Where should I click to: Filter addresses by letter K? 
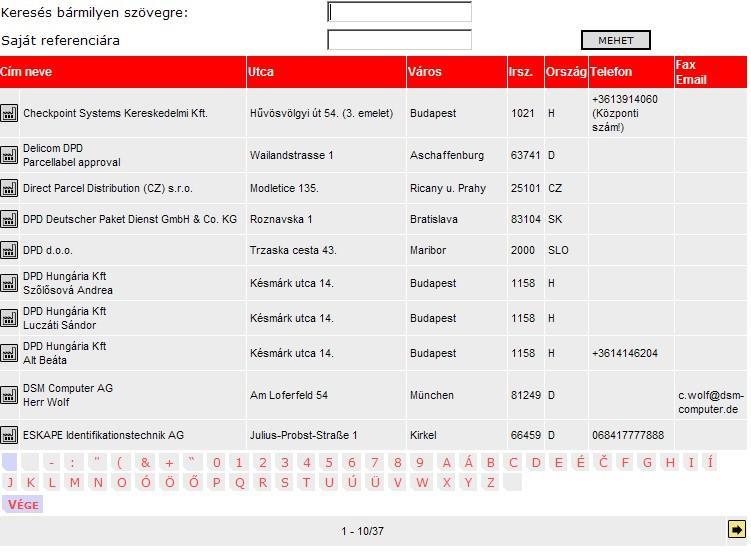(31, 483)
